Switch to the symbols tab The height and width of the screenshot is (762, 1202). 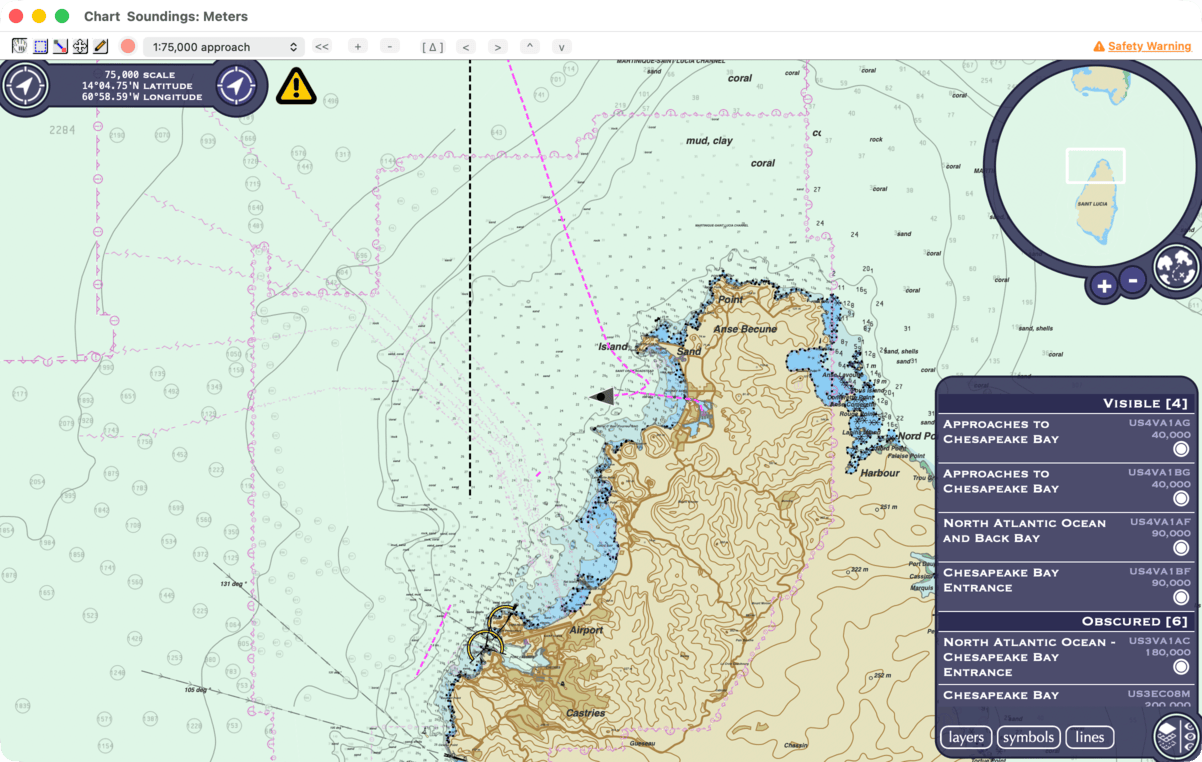coord(1029,738)
